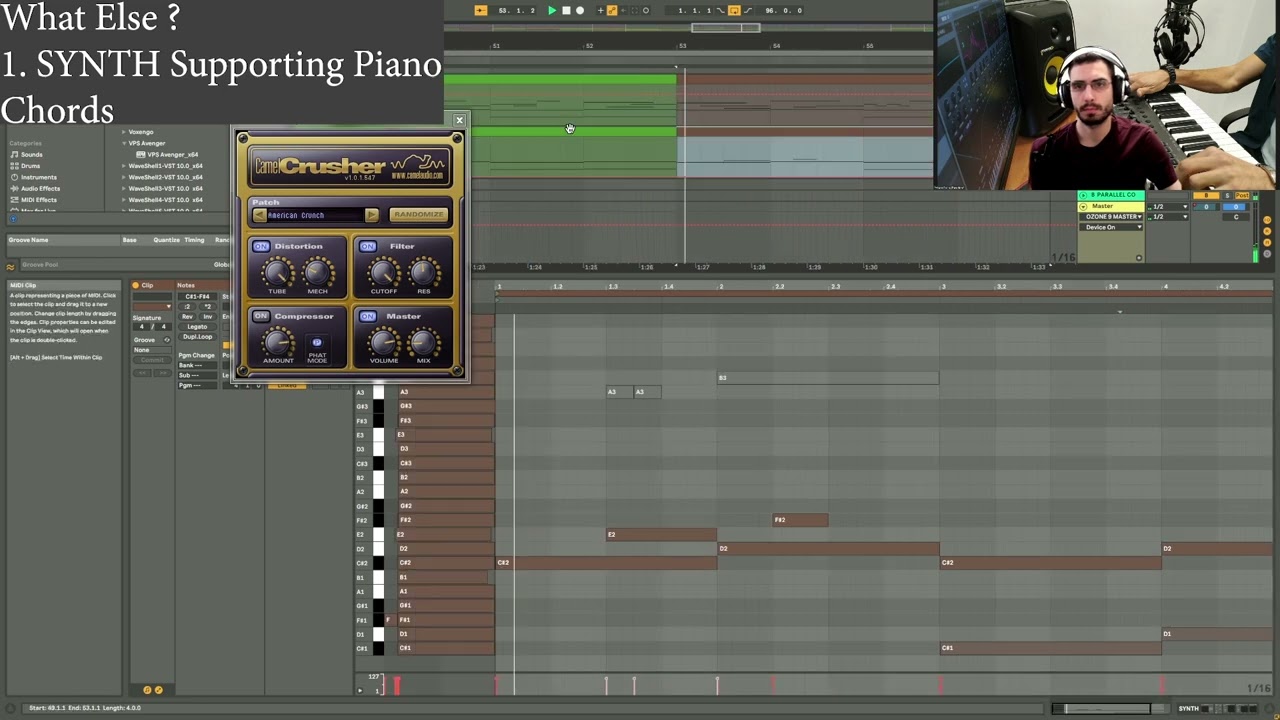Click the American Crunch patch name field
The height and width of the screenshot is (720, 1280).
(x=315, y=215)
